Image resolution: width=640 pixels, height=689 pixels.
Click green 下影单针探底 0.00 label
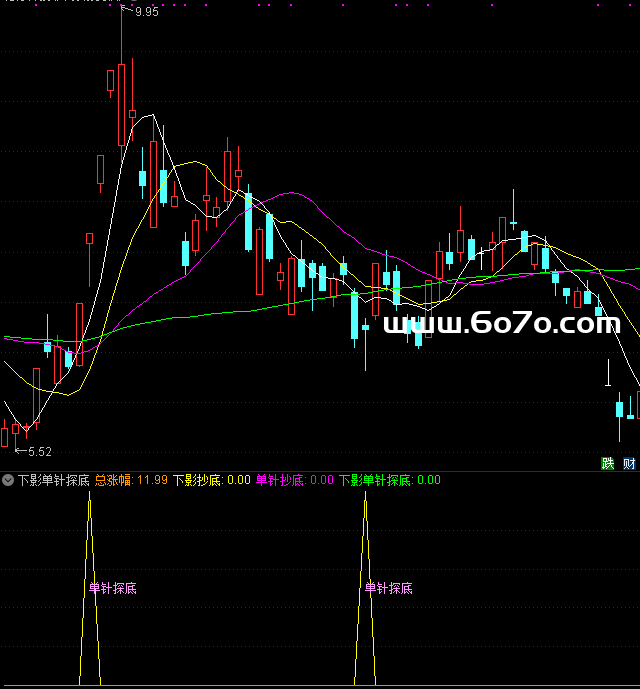[x=390, y=480]
